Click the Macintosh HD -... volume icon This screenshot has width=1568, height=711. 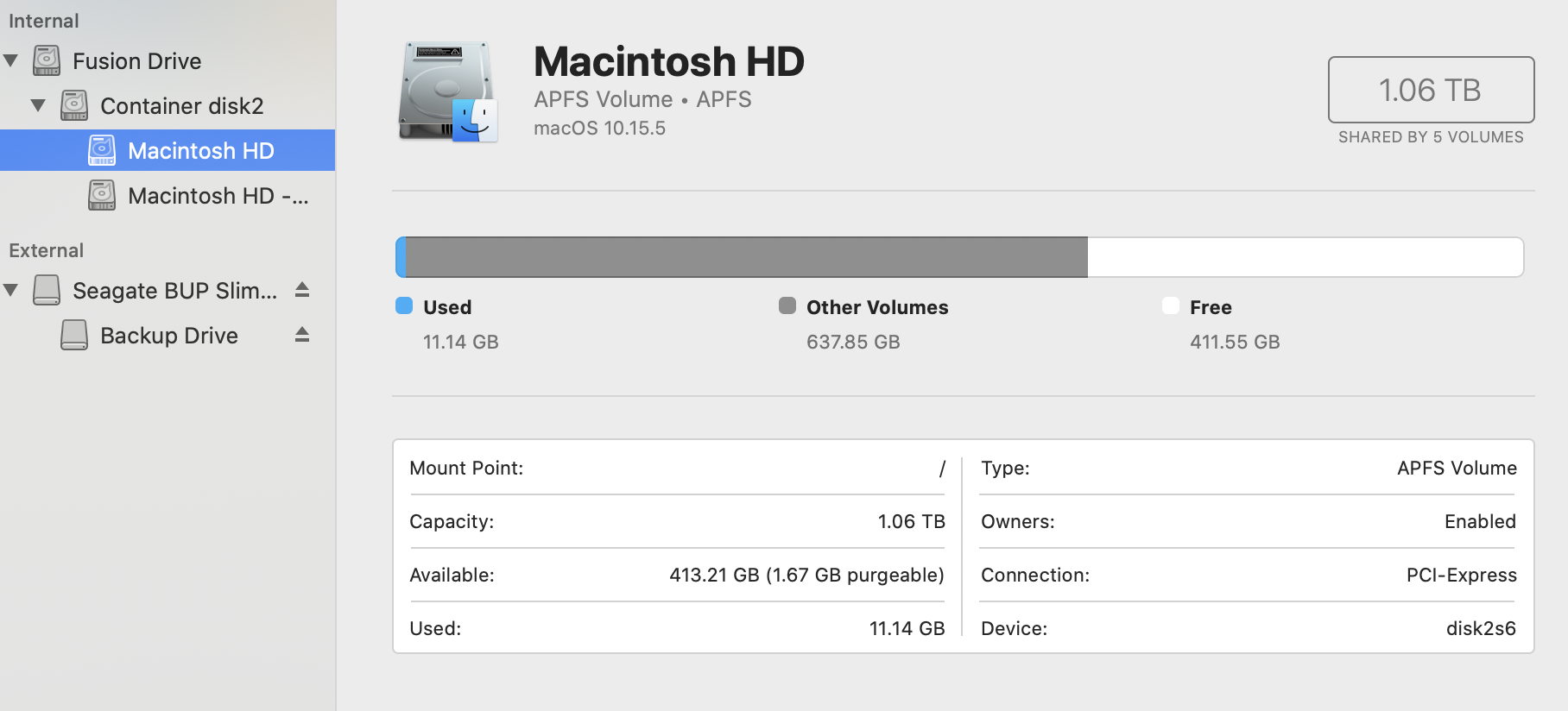tap(102, 195)
